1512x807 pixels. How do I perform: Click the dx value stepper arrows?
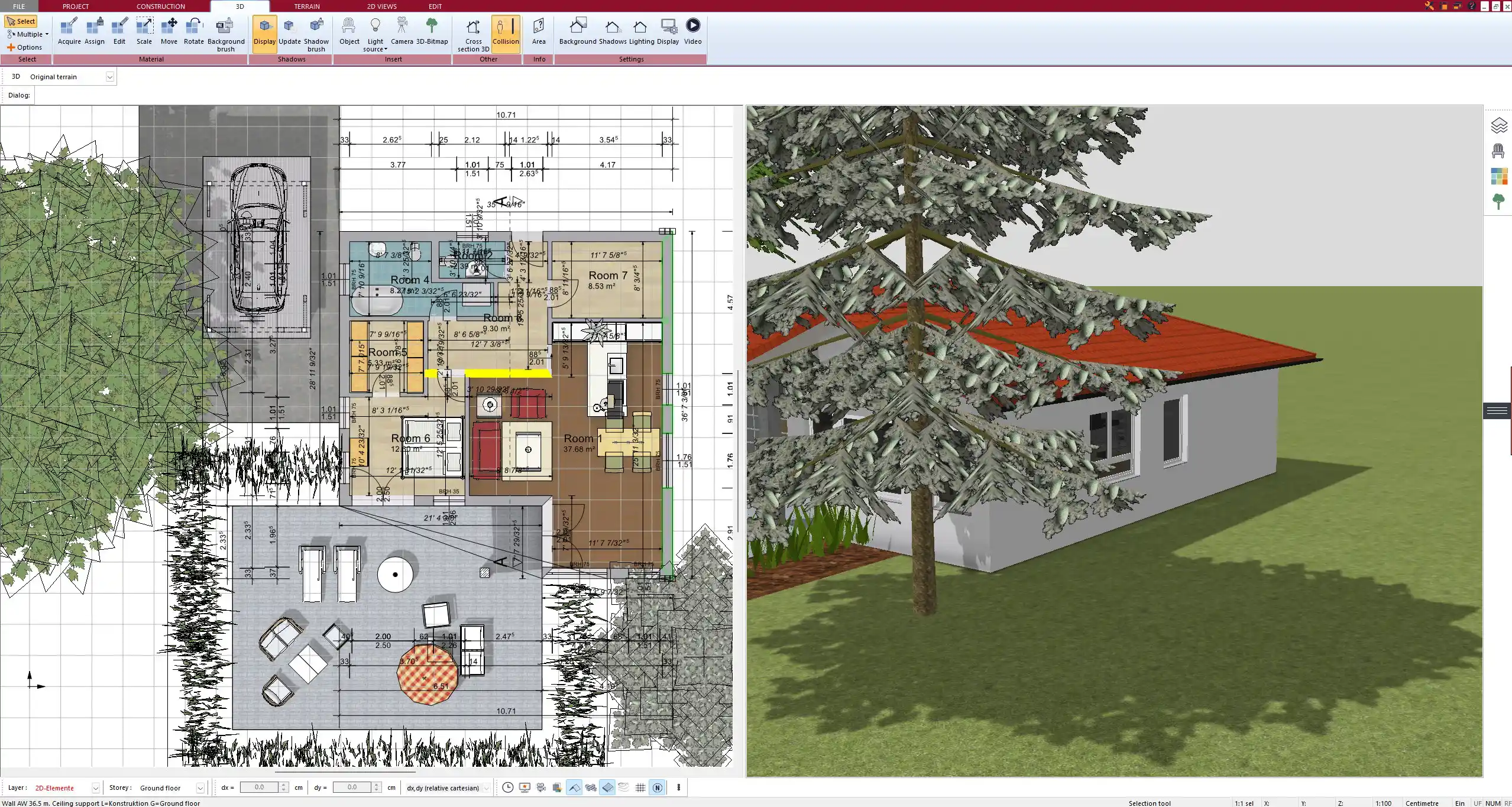pyautogui.click(x=284, y=787)
